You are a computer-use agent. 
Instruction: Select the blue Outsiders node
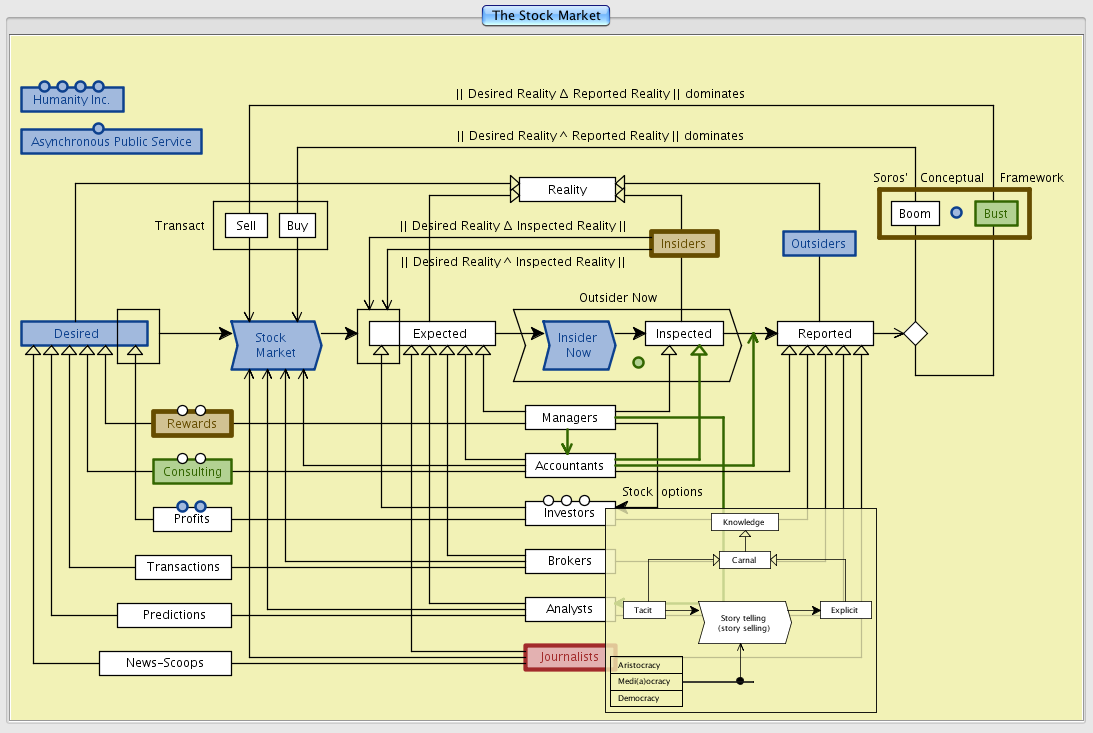click(818, 243)
